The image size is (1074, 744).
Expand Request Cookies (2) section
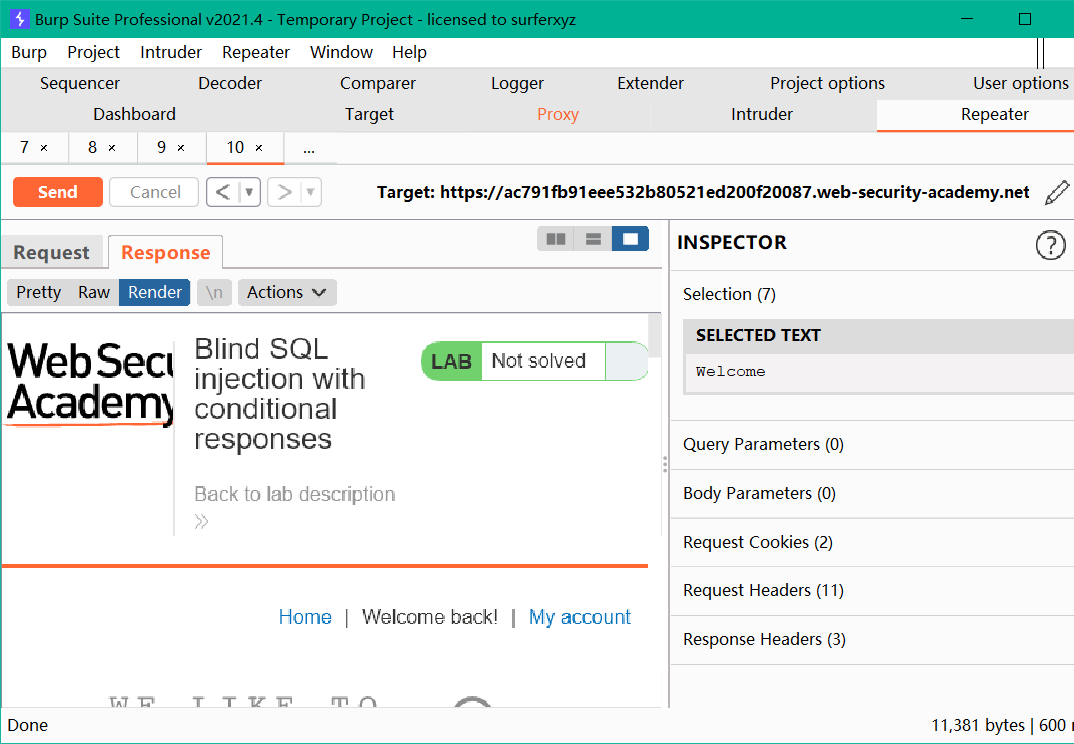[x=871, y=543]
